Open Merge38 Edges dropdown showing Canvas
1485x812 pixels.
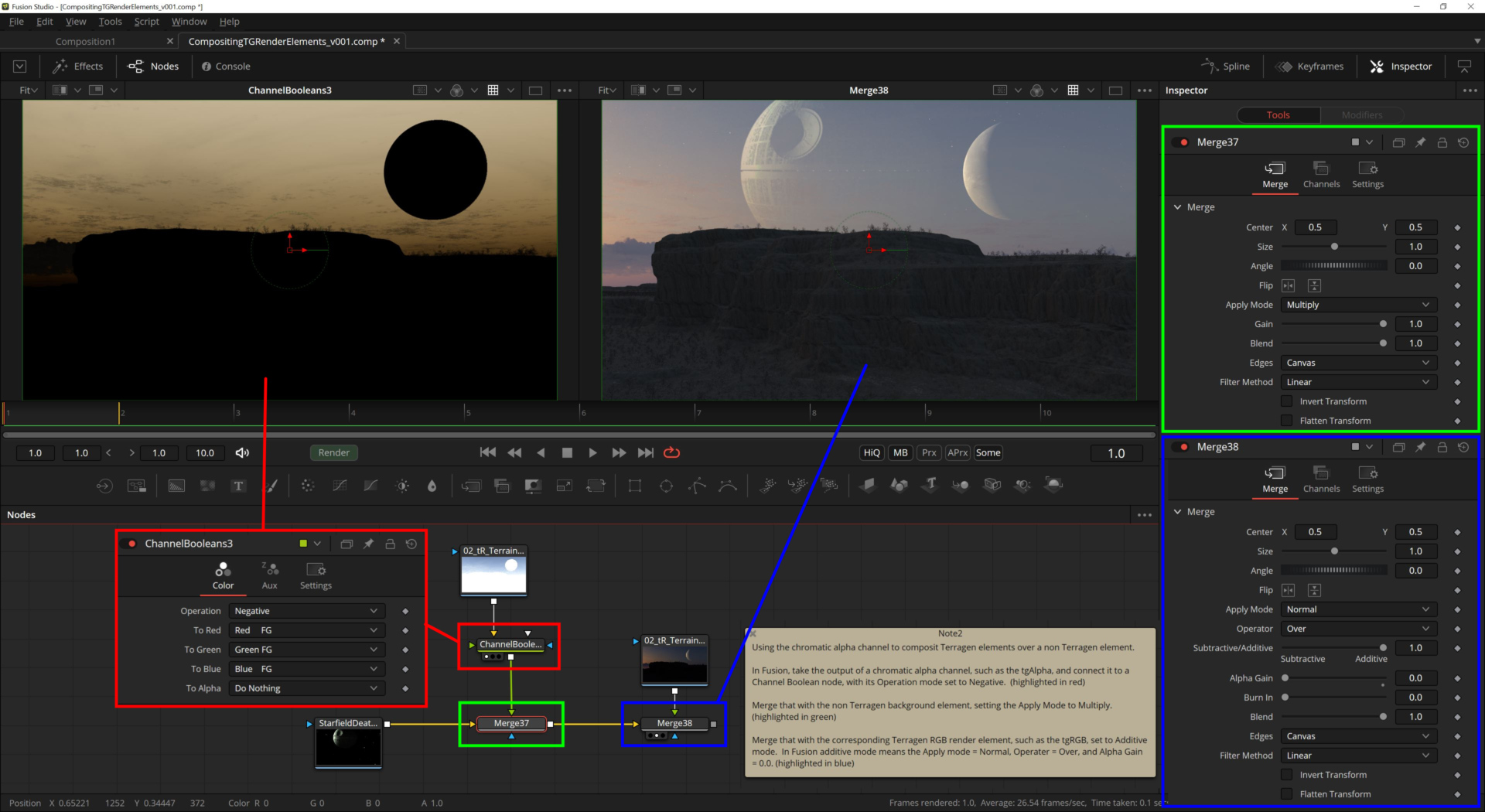(1358, 736)
